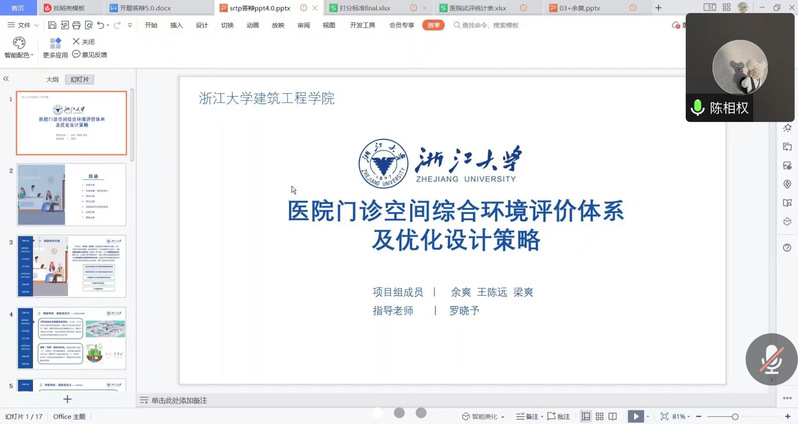Click the Save icon in quick toolbar
The height and width of the screenshot is (424, 798).
tap(52, 25)
